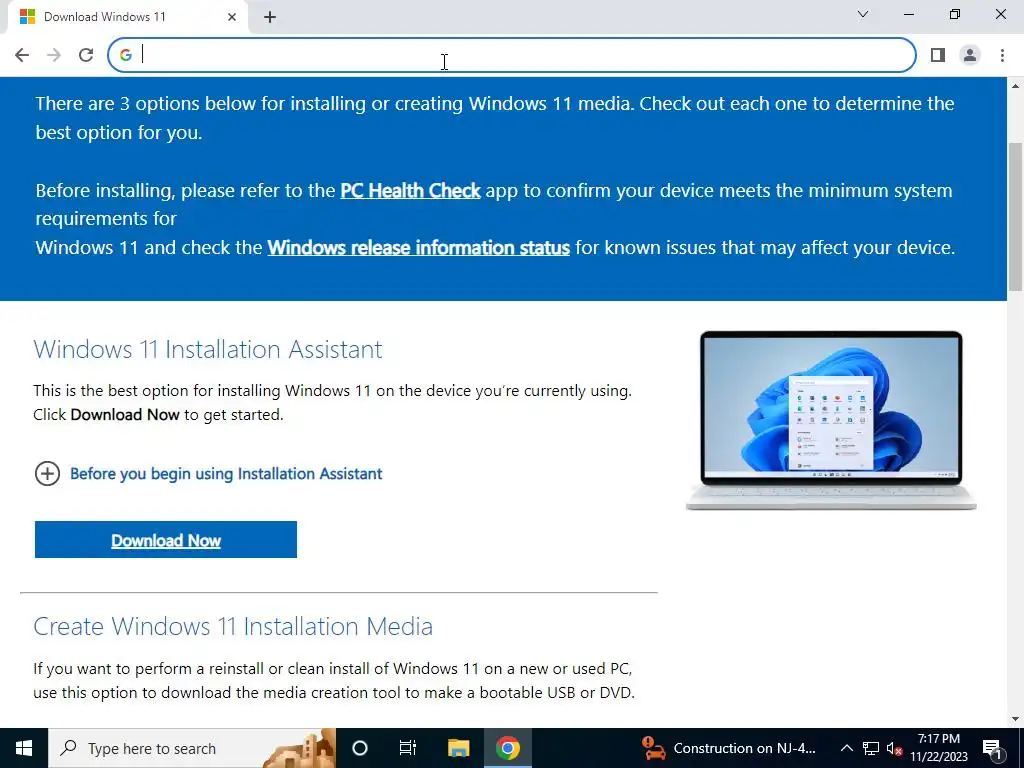
Task: Select the Download Windows 11 tab
Action: 127,17
